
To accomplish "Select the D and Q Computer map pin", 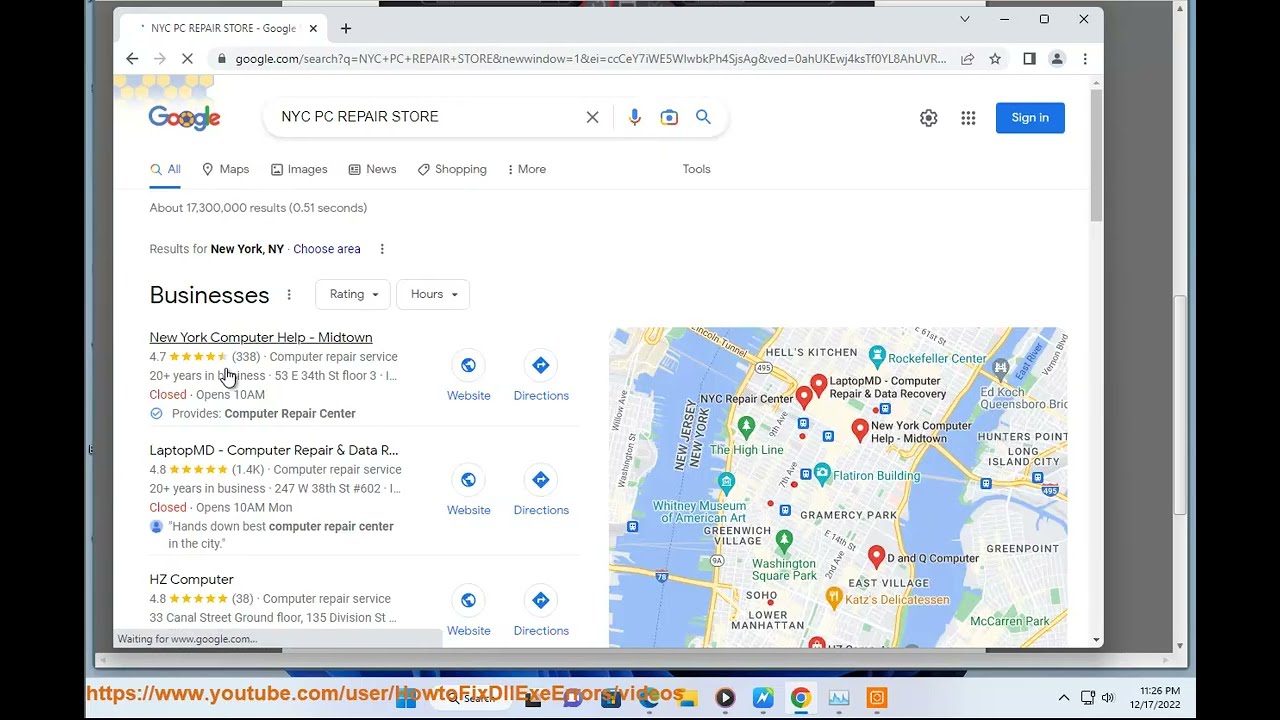I will tap(877, 556).
